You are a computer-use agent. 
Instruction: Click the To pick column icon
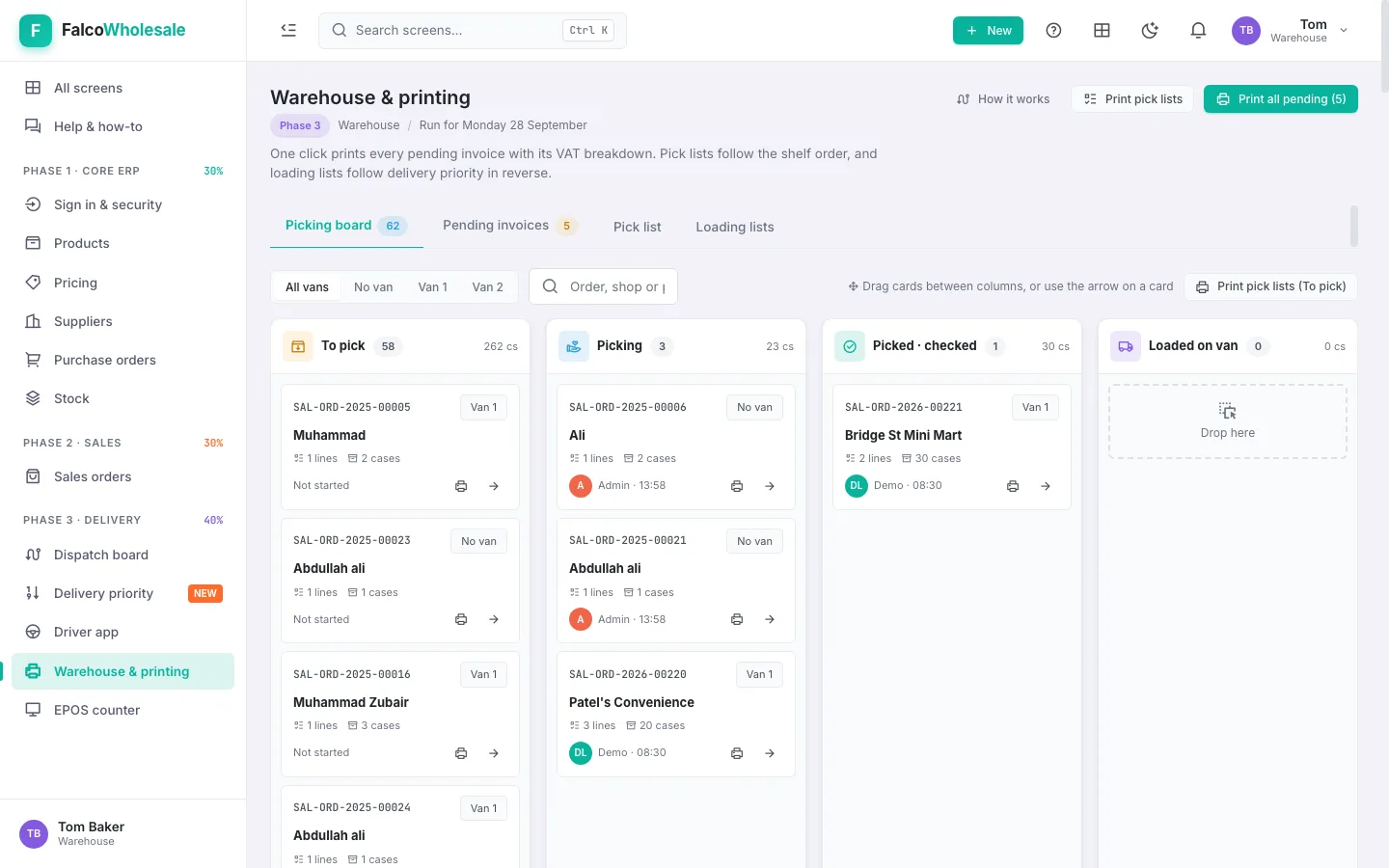tap(298, 346)
